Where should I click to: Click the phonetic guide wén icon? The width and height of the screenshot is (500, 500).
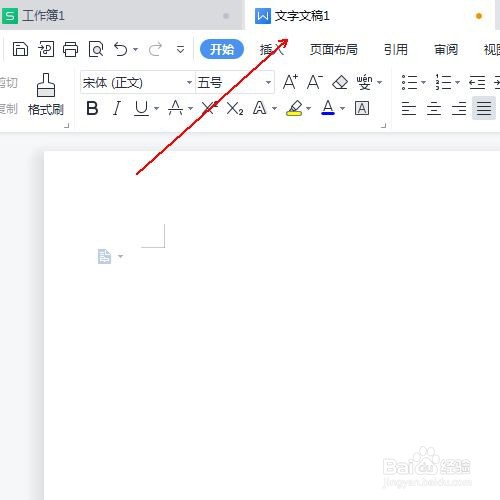pyautogui.click(x=364, y=82)
